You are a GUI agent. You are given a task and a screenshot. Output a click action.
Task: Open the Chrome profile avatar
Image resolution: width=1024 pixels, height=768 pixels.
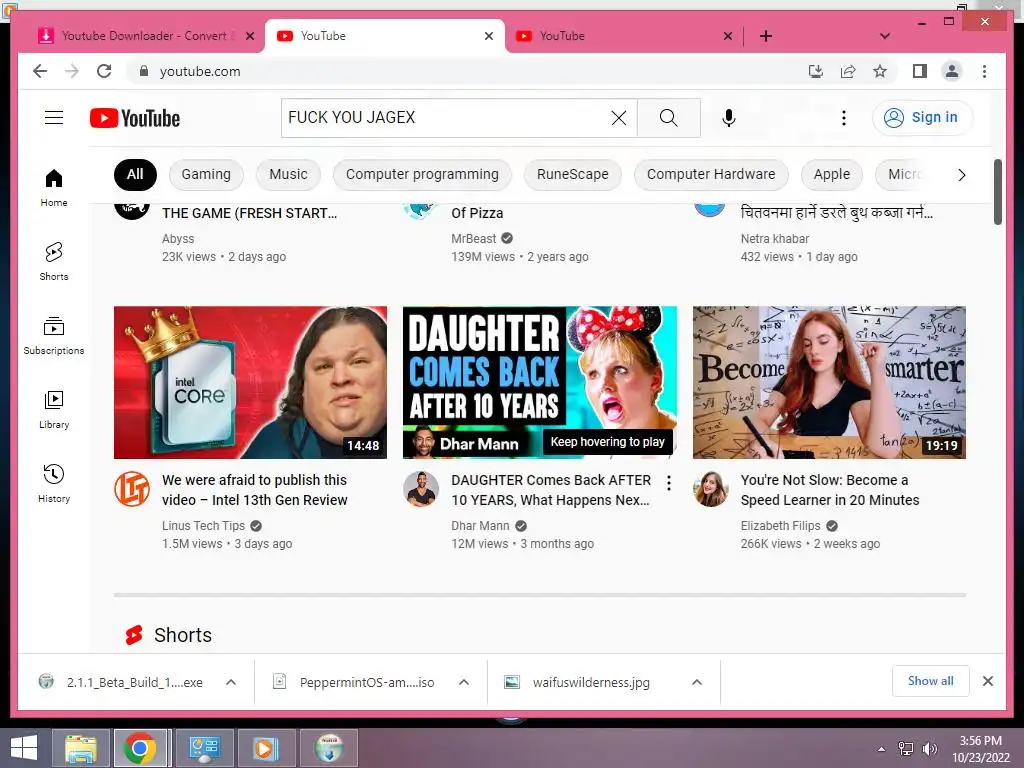coord(952,71)
